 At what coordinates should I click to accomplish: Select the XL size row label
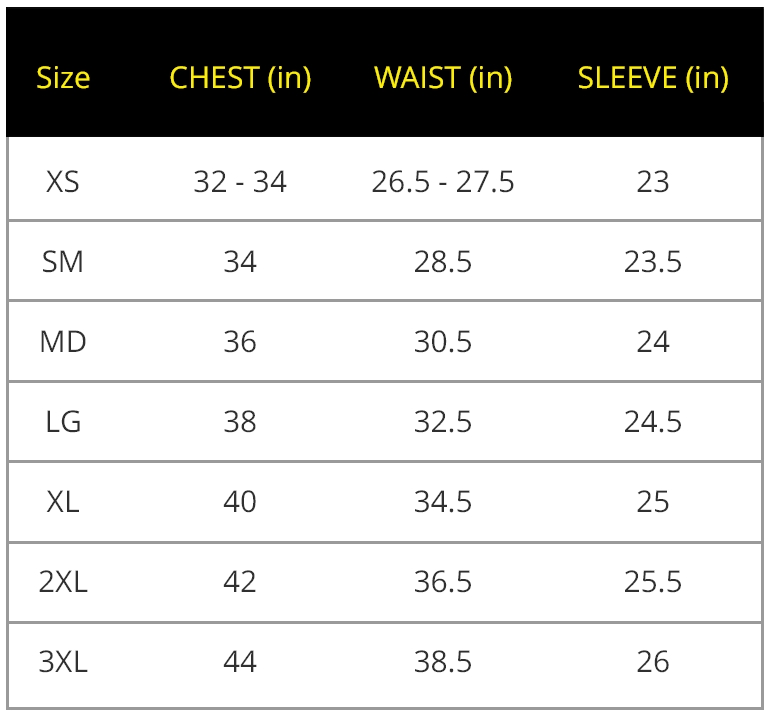[x=63, y=501]
